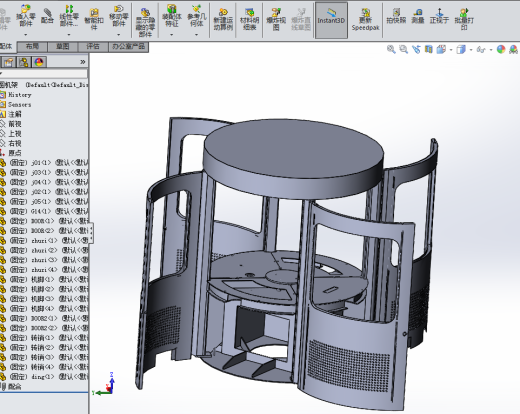Image resolution: width=520 pixels, height=414 pixels.
Task: Select the Mate (配合) paperclip tool
Action: [47, 16]
